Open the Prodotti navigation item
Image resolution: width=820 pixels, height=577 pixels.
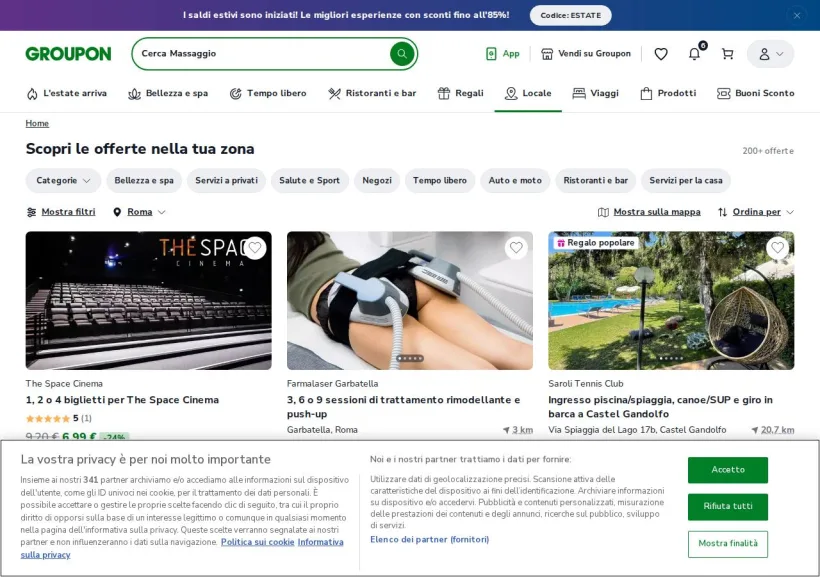668,93
